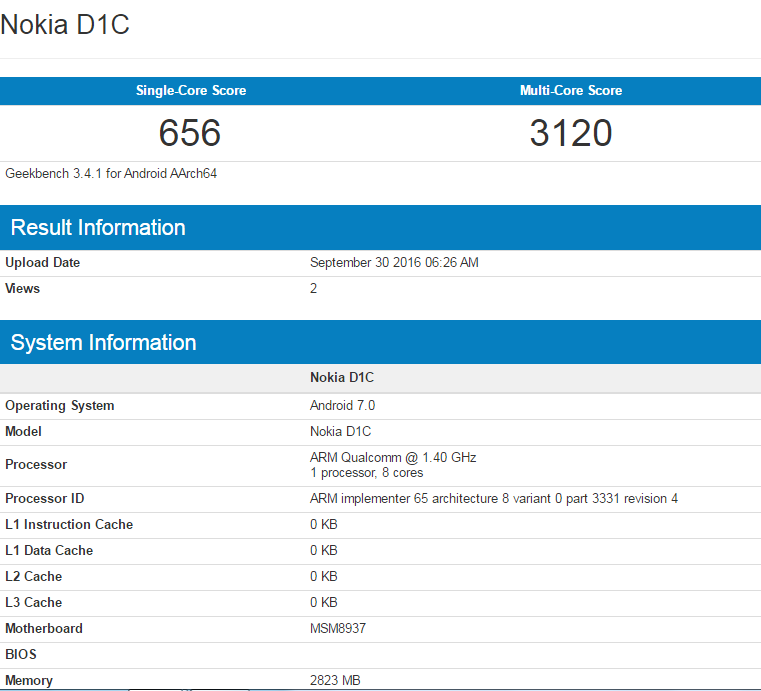This screenshot has height=691, width=761.
Task: Click bold 'Nokia D1C' table column header
Action: tap(342, 378)
